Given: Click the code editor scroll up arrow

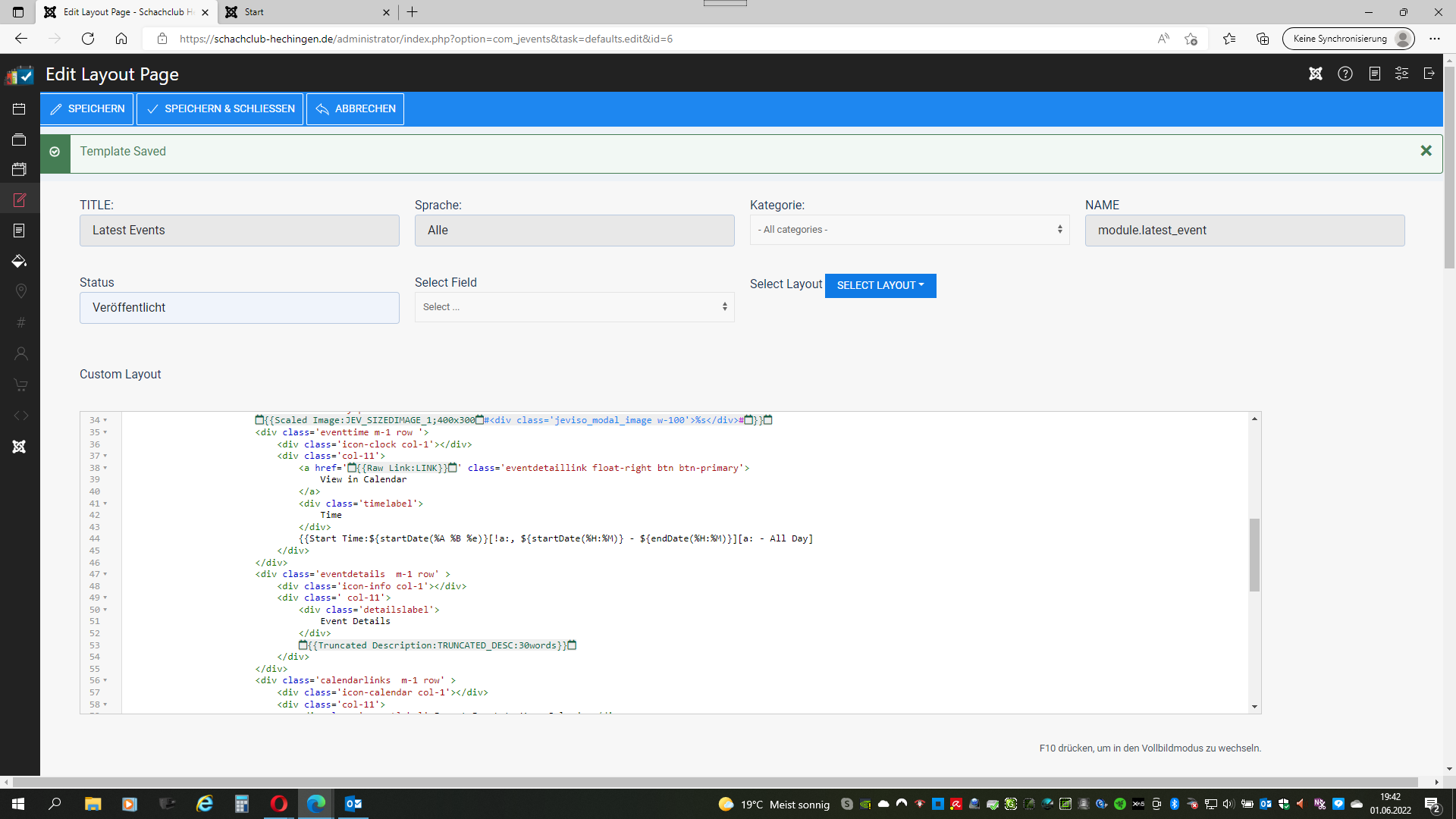Looking at the screenshot, I should pos(1254,419).
